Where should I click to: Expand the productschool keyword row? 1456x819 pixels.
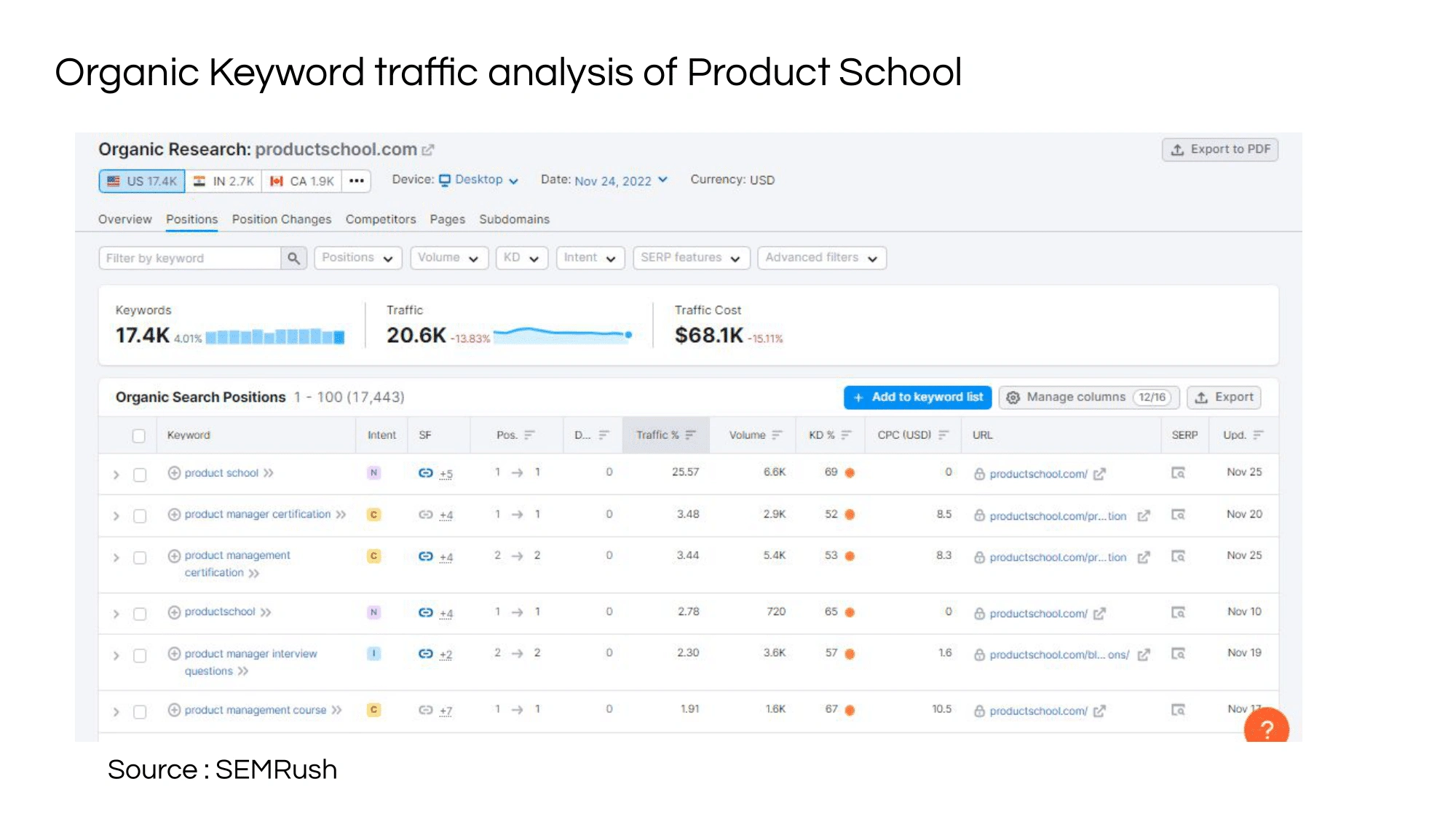[116, 614]
